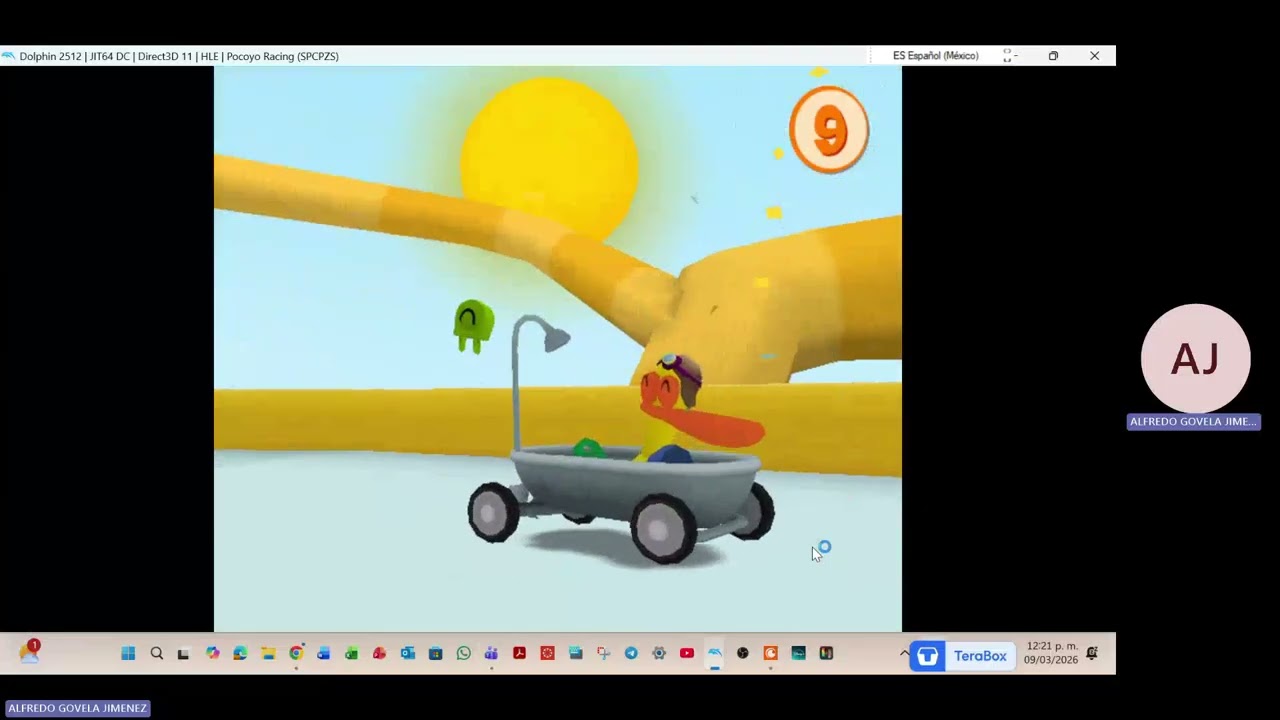Click the countdown number 9 in game
The width and height of the screenshot is (1280, 720).
829,130
